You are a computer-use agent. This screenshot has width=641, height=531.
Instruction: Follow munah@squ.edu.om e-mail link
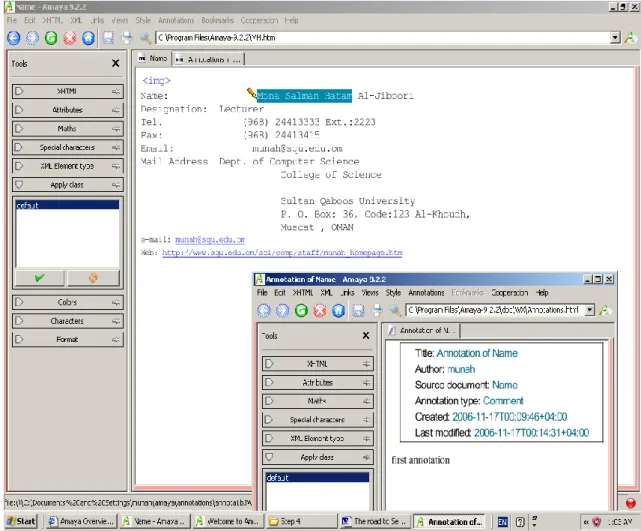tap(210, 240)
